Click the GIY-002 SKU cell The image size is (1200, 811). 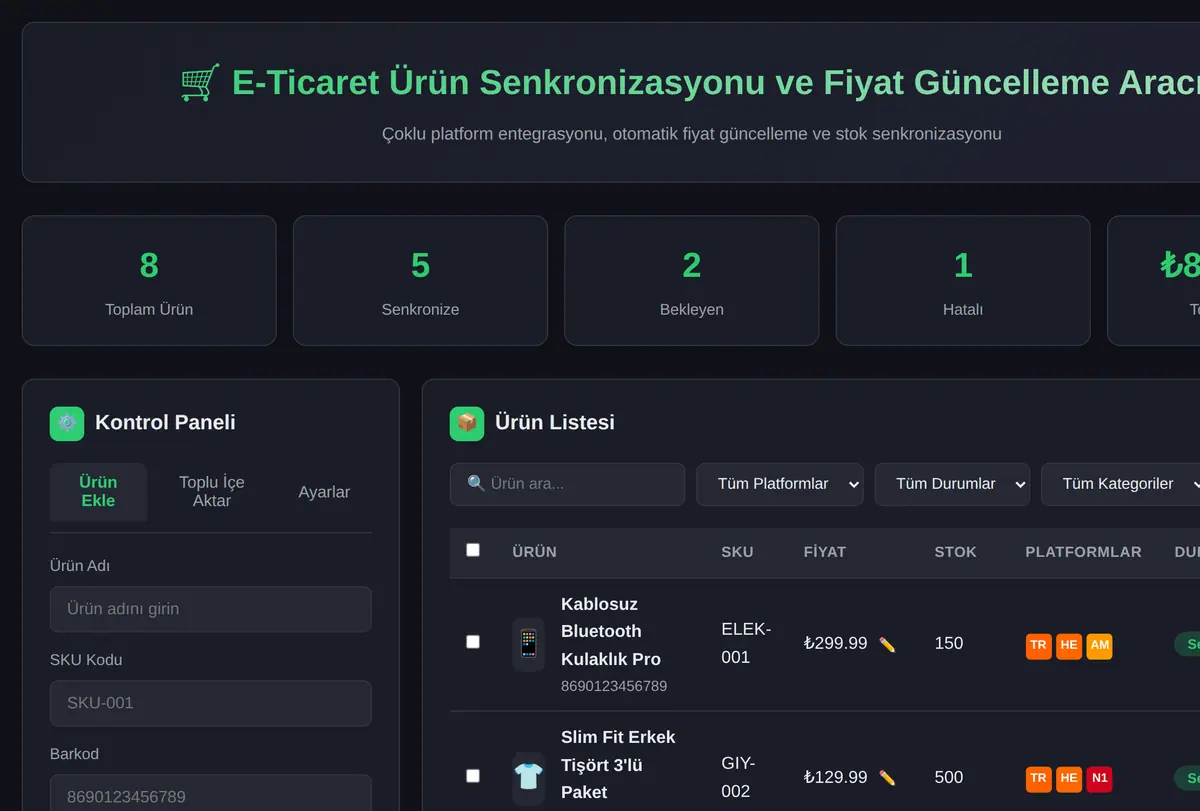click(x=738, y=777)
